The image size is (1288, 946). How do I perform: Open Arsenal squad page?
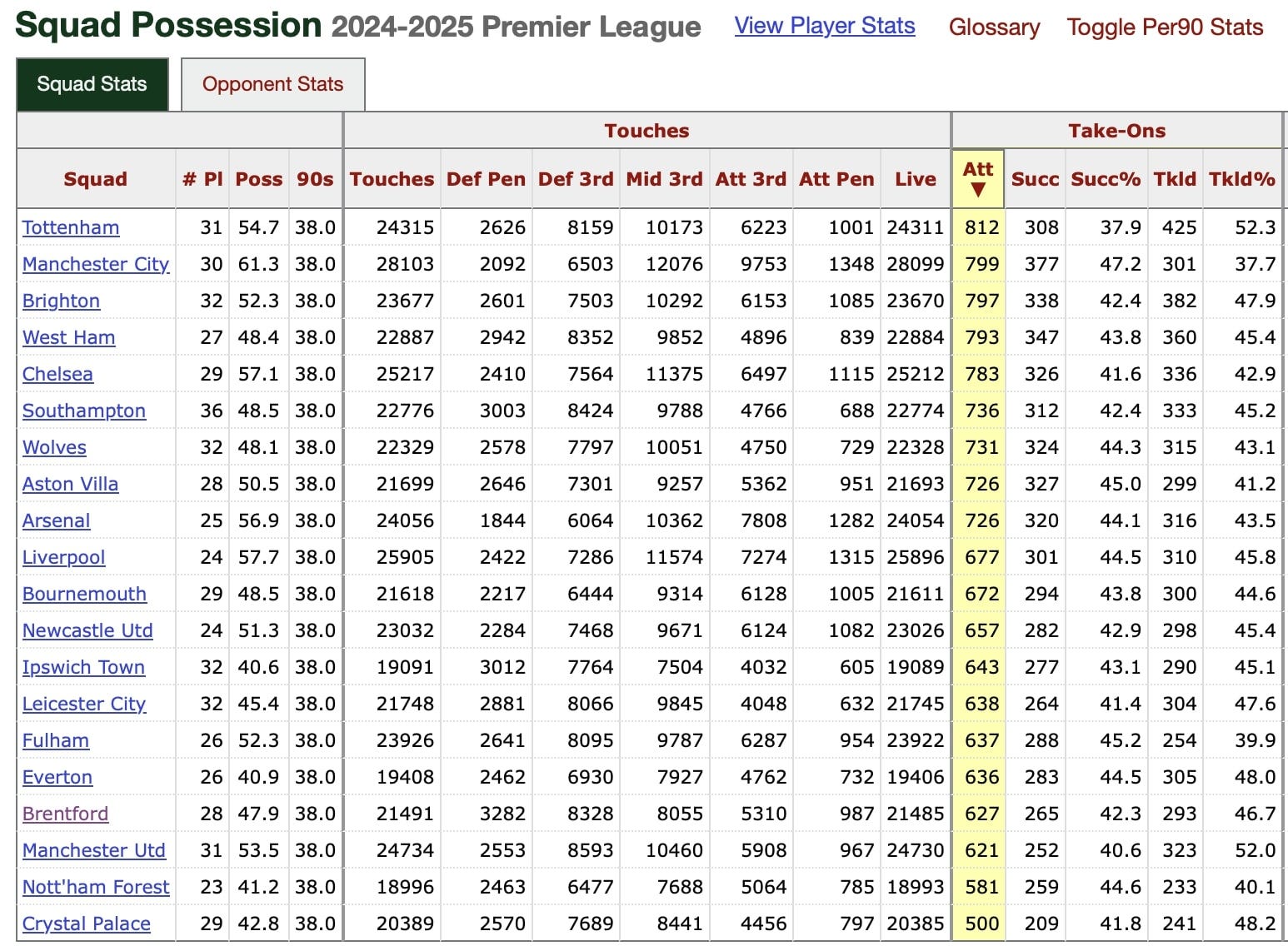point(56,520)
